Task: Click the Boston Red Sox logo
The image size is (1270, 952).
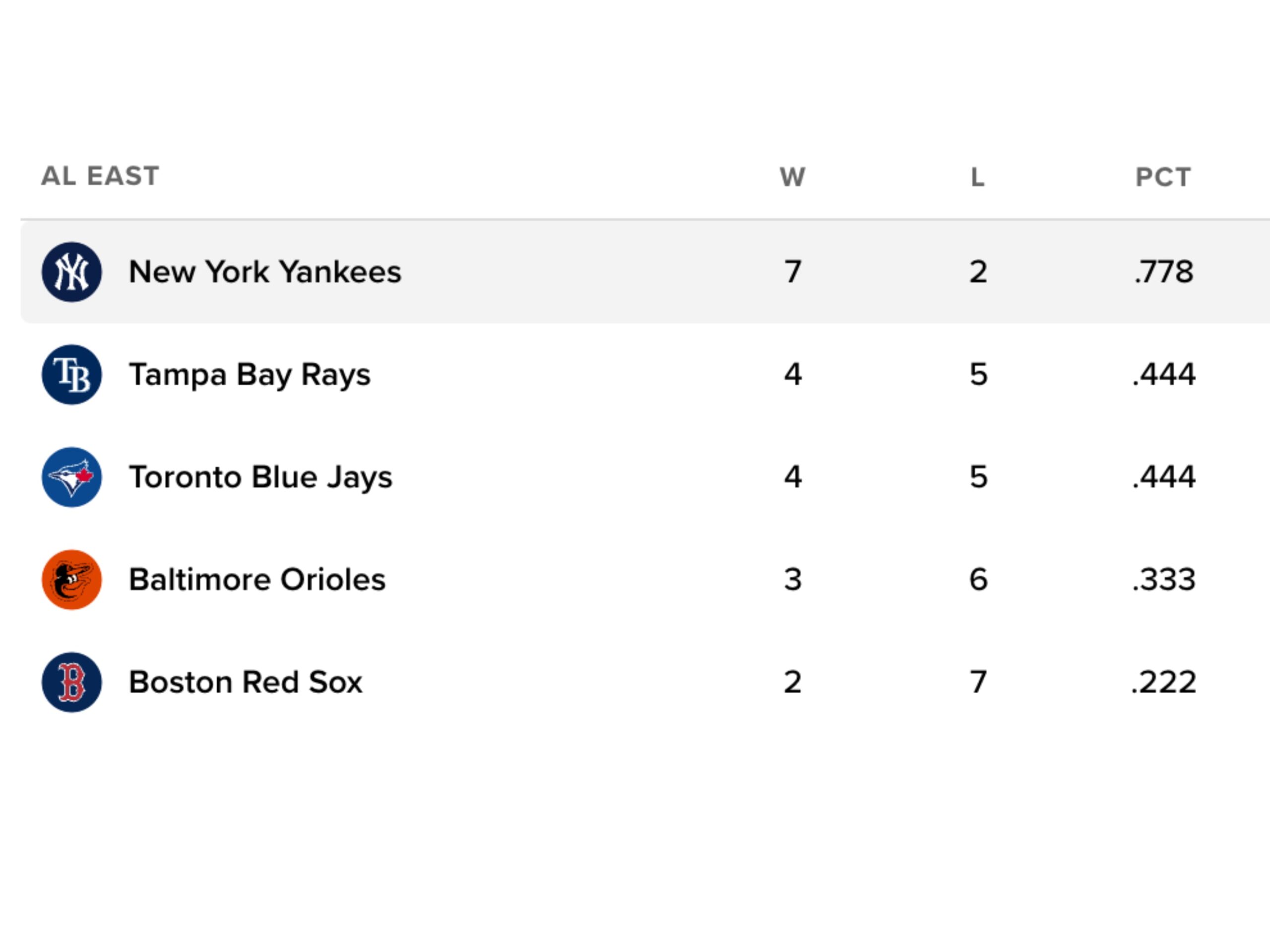Action: 72,682
